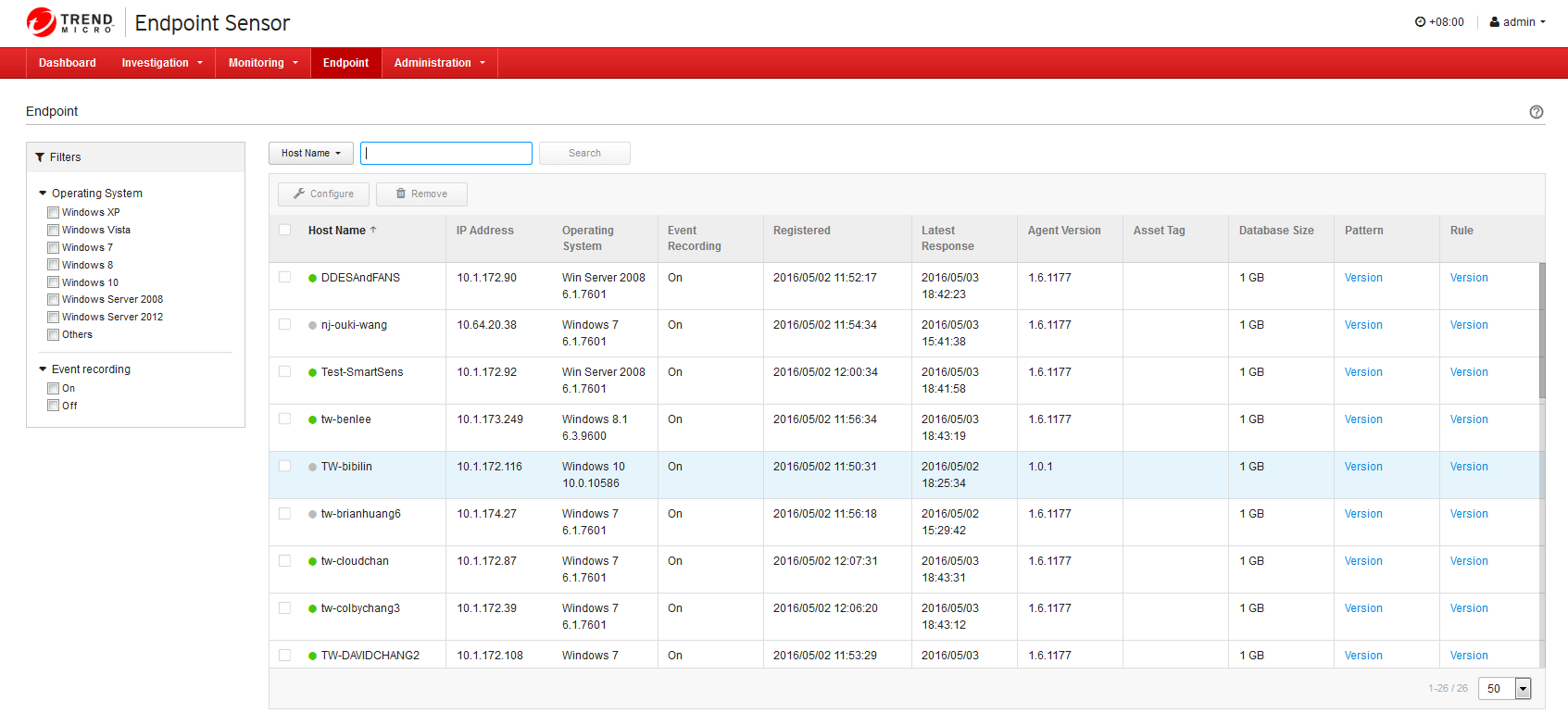This screenshot has height=713, width=1568.
Task: Open the Host Name search type dropdown
Action: coord(310,154)
